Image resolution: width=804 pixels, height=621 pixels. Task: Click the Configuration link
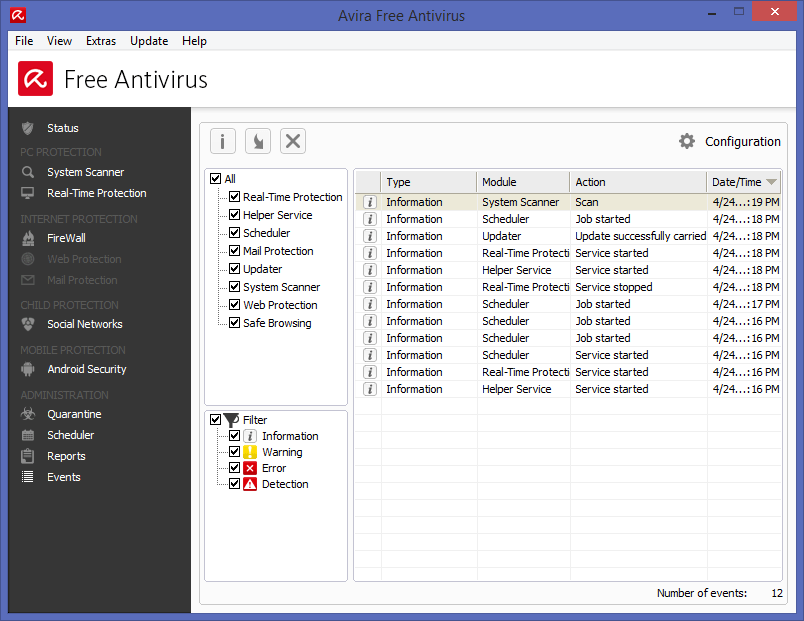[742, 142]
